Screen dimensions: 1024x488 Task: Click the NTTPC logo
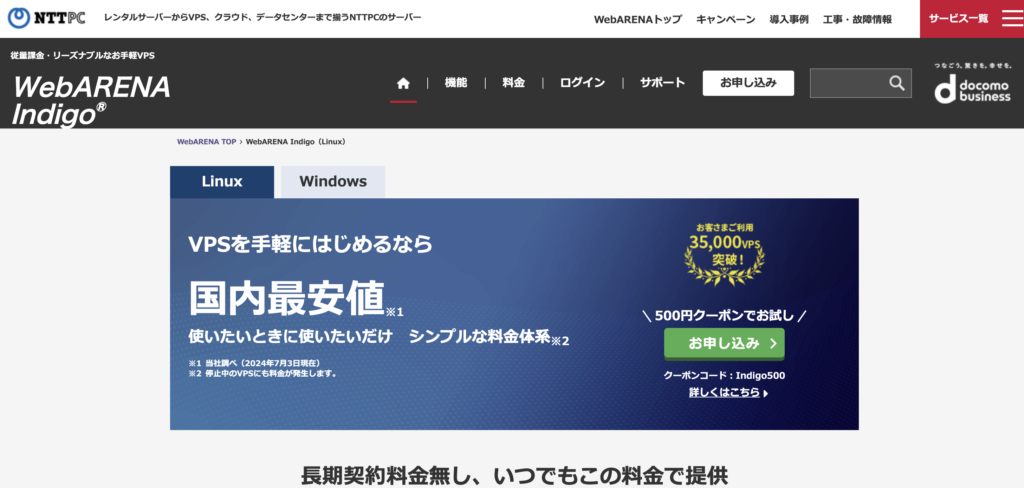[46, 18]
